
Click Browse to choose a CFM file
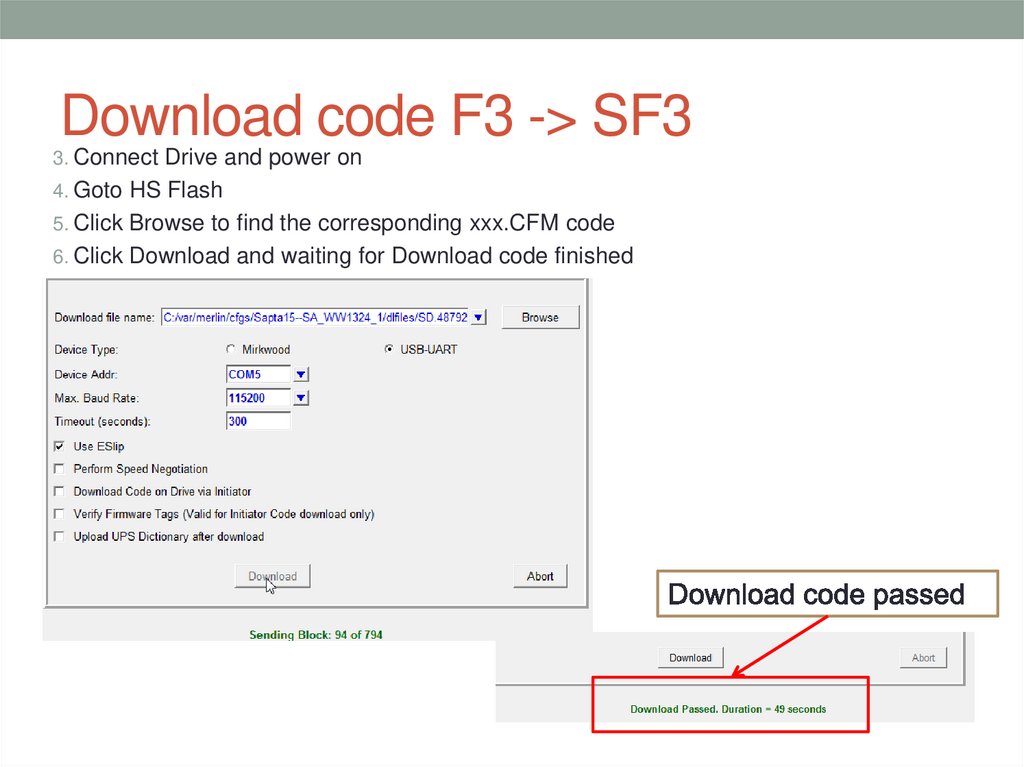539,316
